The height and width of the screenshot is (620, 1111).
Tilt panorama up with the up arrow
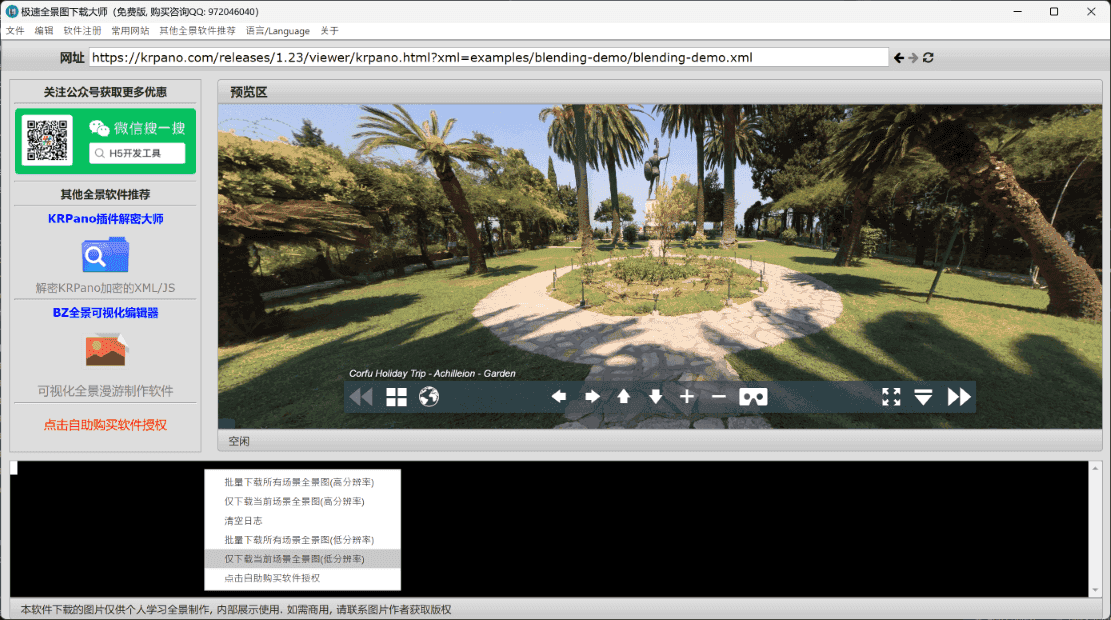pyautogui.click(x=624, y=397)
